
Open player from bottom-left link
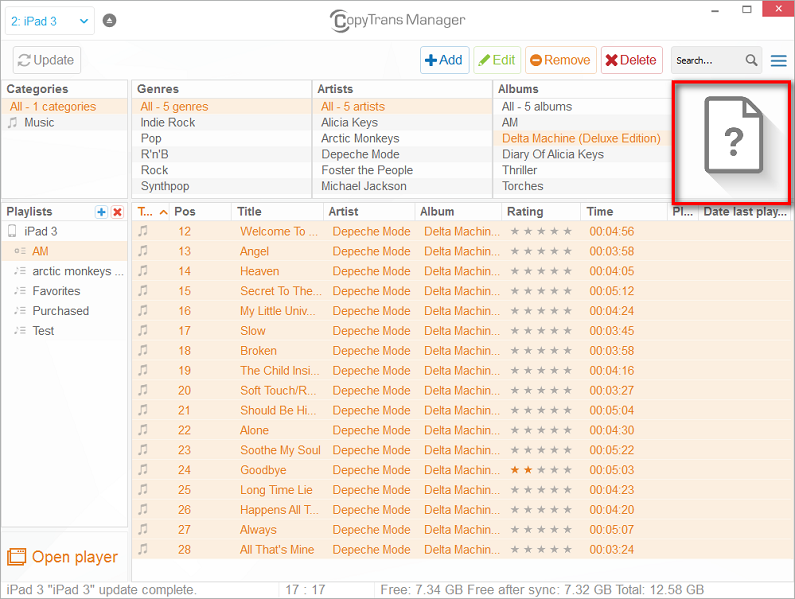(63, 557)
